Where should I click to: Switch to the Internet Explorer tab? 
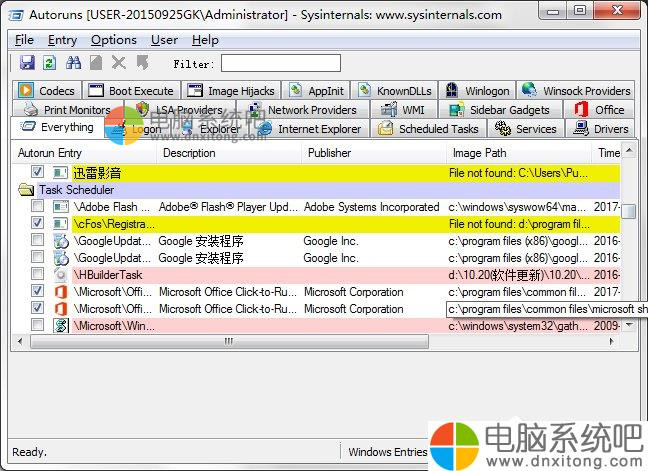309,129
